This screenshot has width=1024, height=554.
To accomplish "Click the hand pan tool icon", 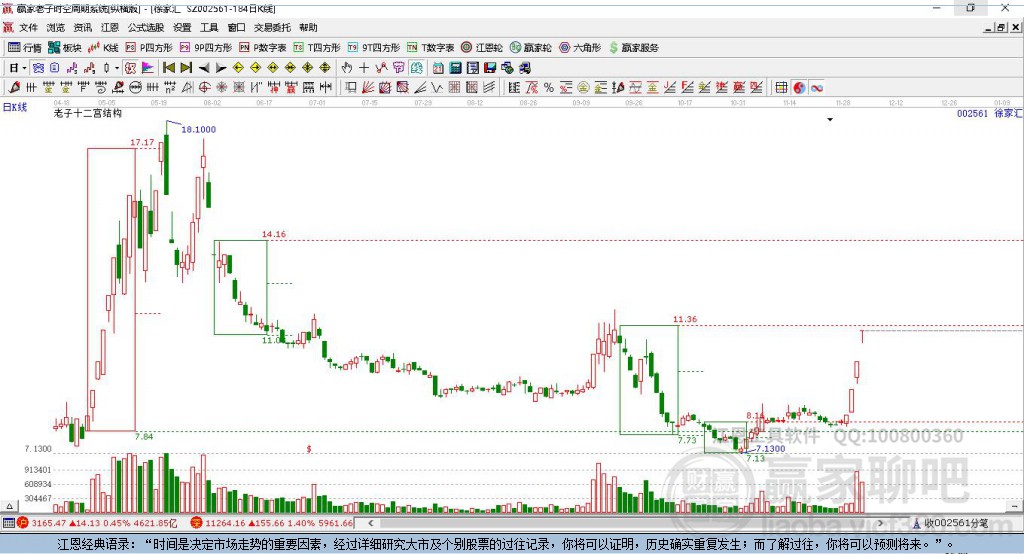I will (x=347, y=67).
